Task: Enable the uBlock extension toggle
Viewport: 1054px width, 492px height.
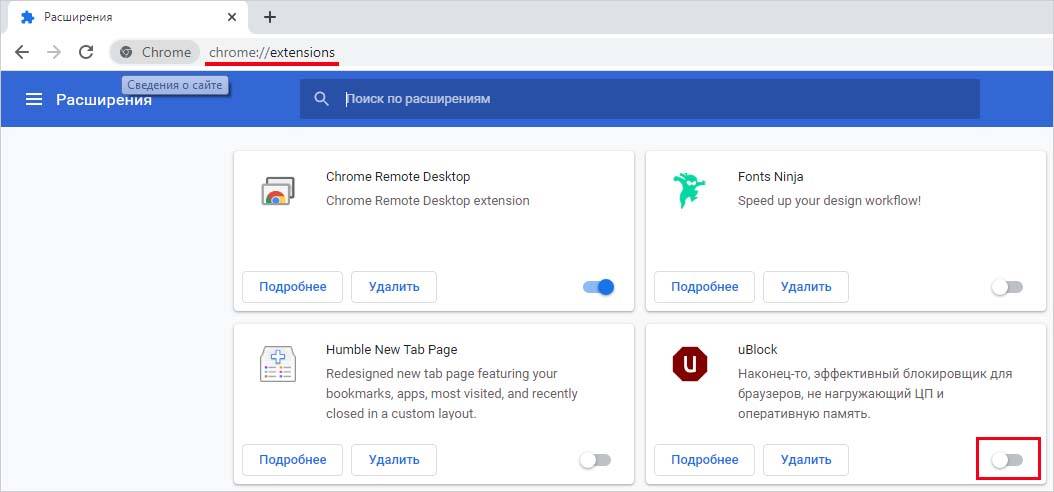Action: coord(1007,460)
